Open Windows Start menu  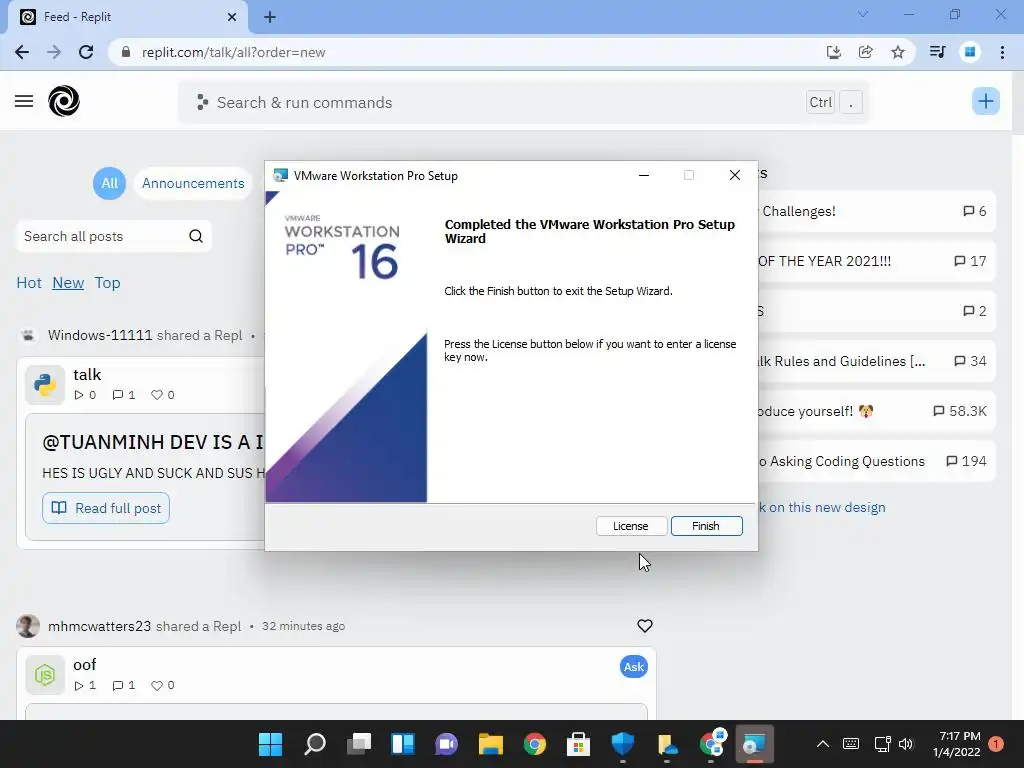(270, 744)
